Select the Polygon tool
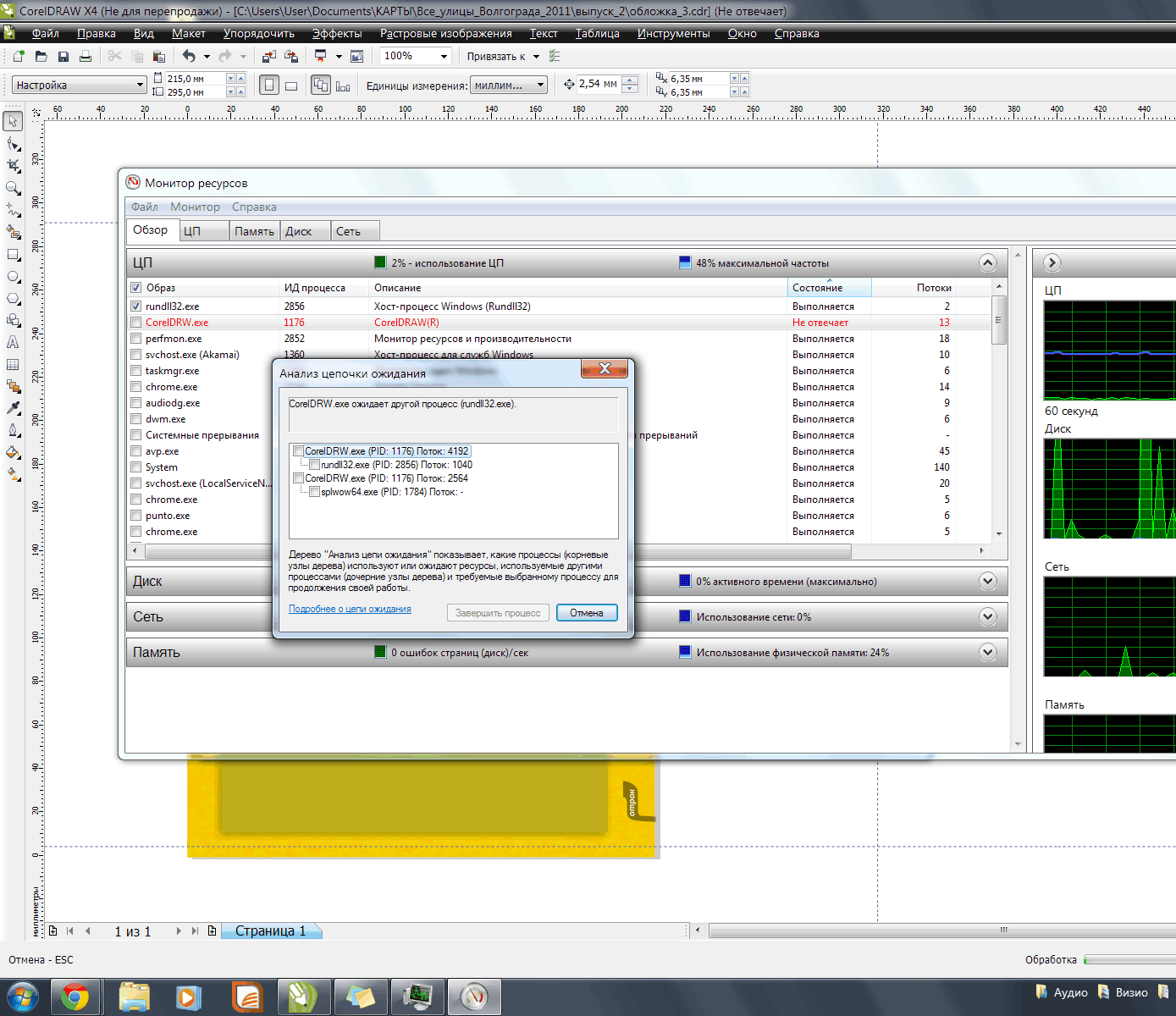 (x=13, y=298)
